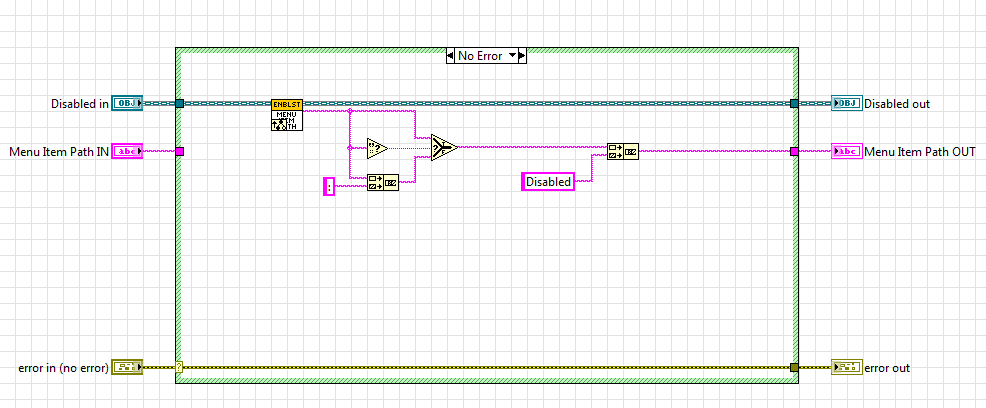Viewport: 986px width, 408px height.
Task: Click the Disabled out indicator terminal
Action: [x=846, y=103]
